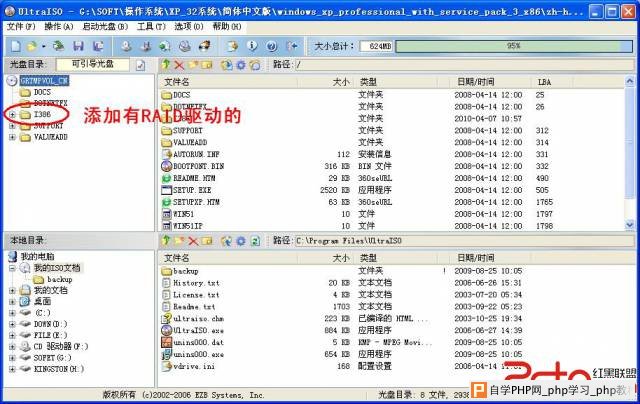640x404 pixels.
Task: Click the Help question mark toolbar icon
Action: tap(272, 46)
